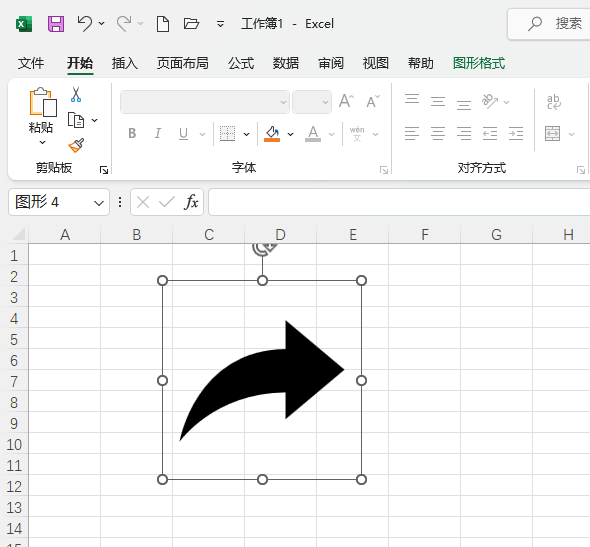Open the 帮助 ribbon tab
This screenshot has height=547, width=590.
pos(421,63)
